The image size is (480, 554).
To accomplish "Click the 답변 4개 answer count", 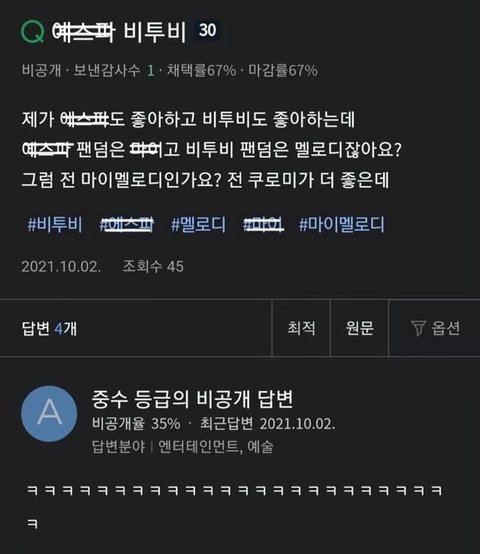I will [x=49, y=328].
